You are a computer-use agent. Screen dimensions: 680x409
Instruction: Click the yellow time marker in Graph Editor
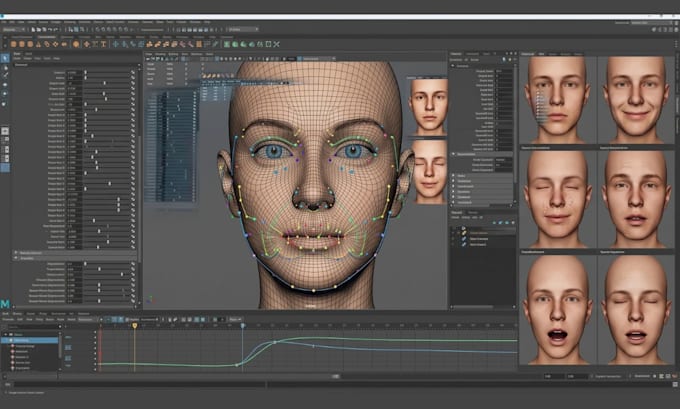coord(135,326)
